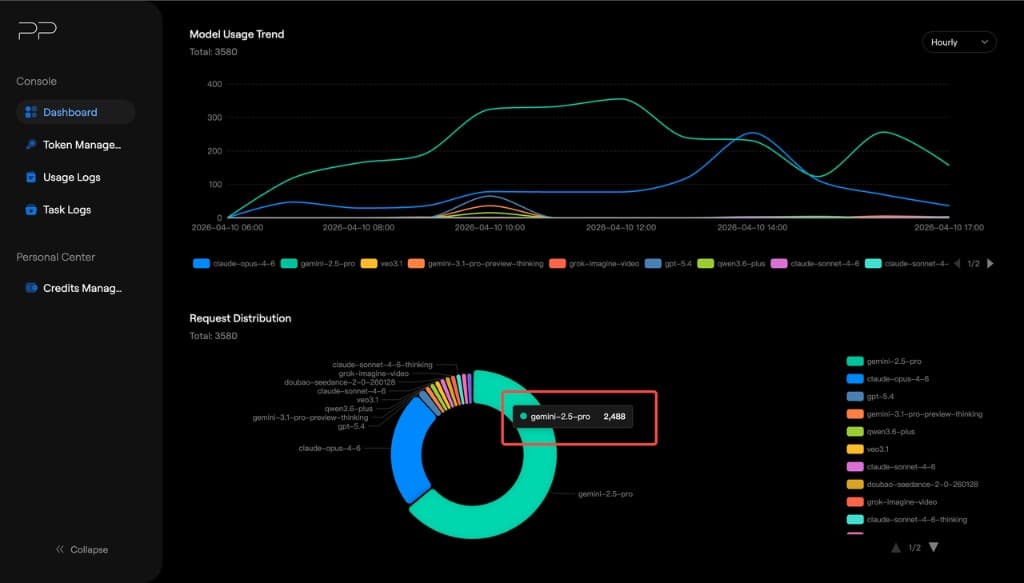Screen dimensions: 1024x583
Task: Click the 2026-04-10 17:00 axis label
Action: (949, 228)
